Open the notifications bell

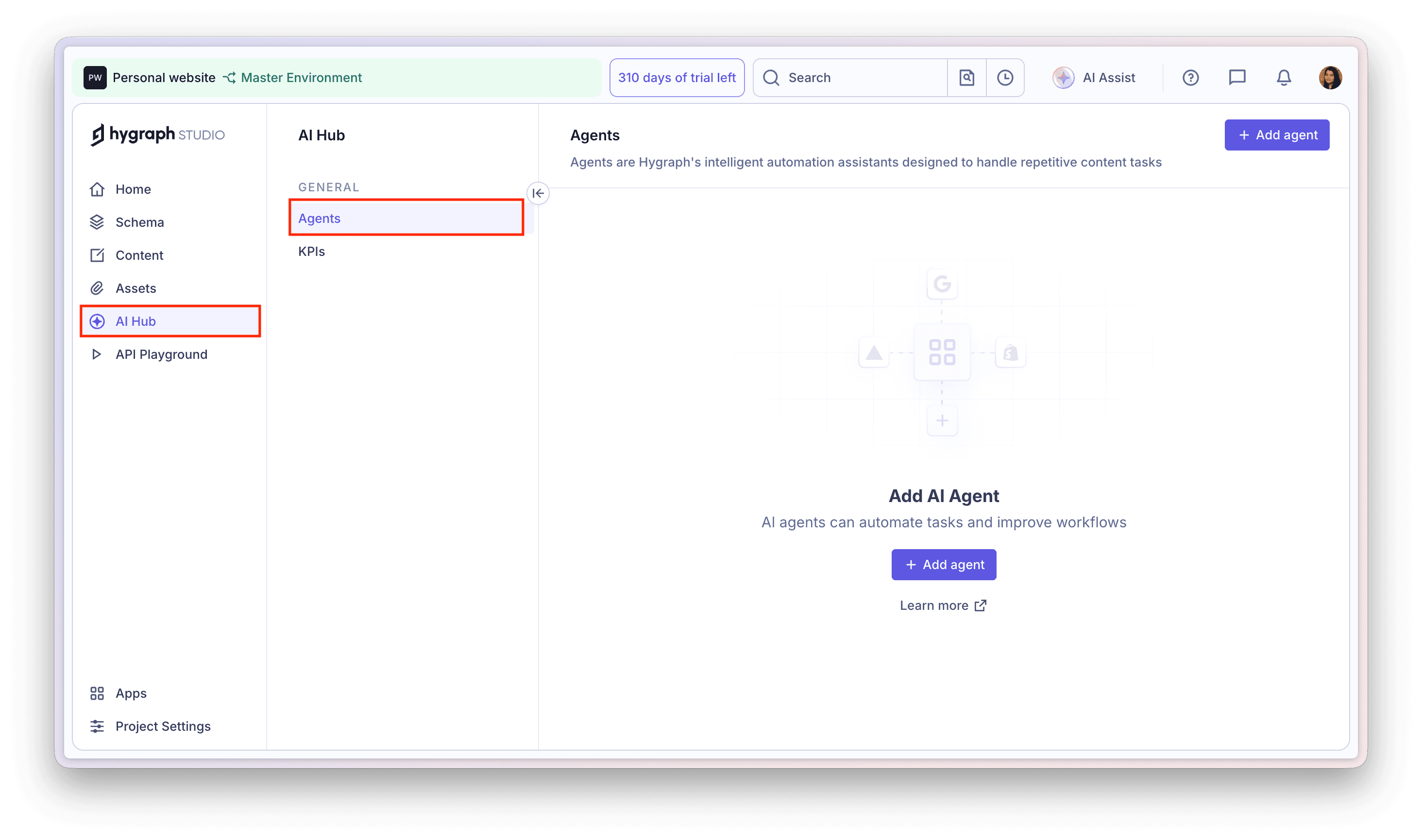click(x=1283, y=78)
